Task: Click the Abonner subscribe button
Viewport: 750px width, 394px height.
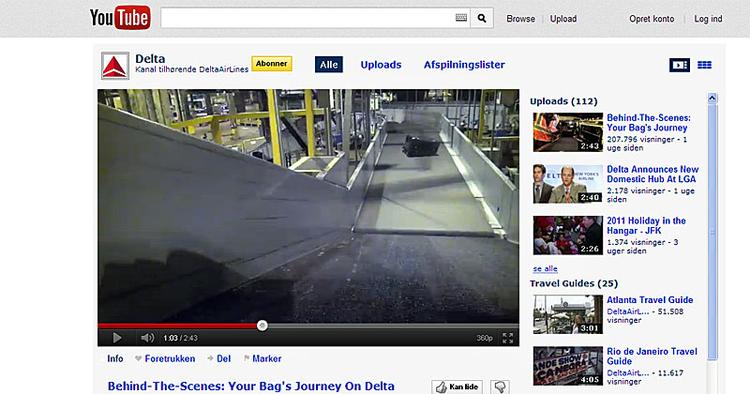Action: click(272, 64)
